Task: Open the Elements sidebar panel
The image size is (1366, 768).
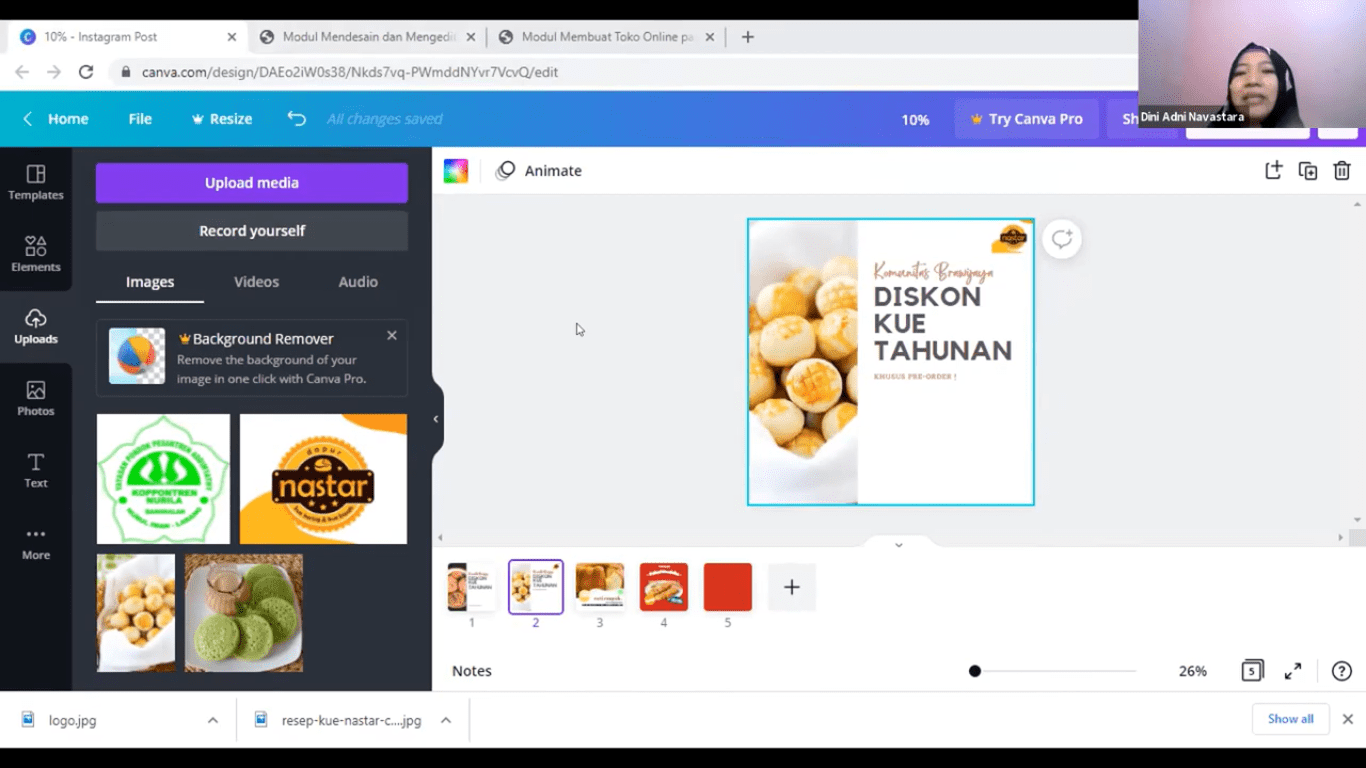Action: click(x=36, y=255)
